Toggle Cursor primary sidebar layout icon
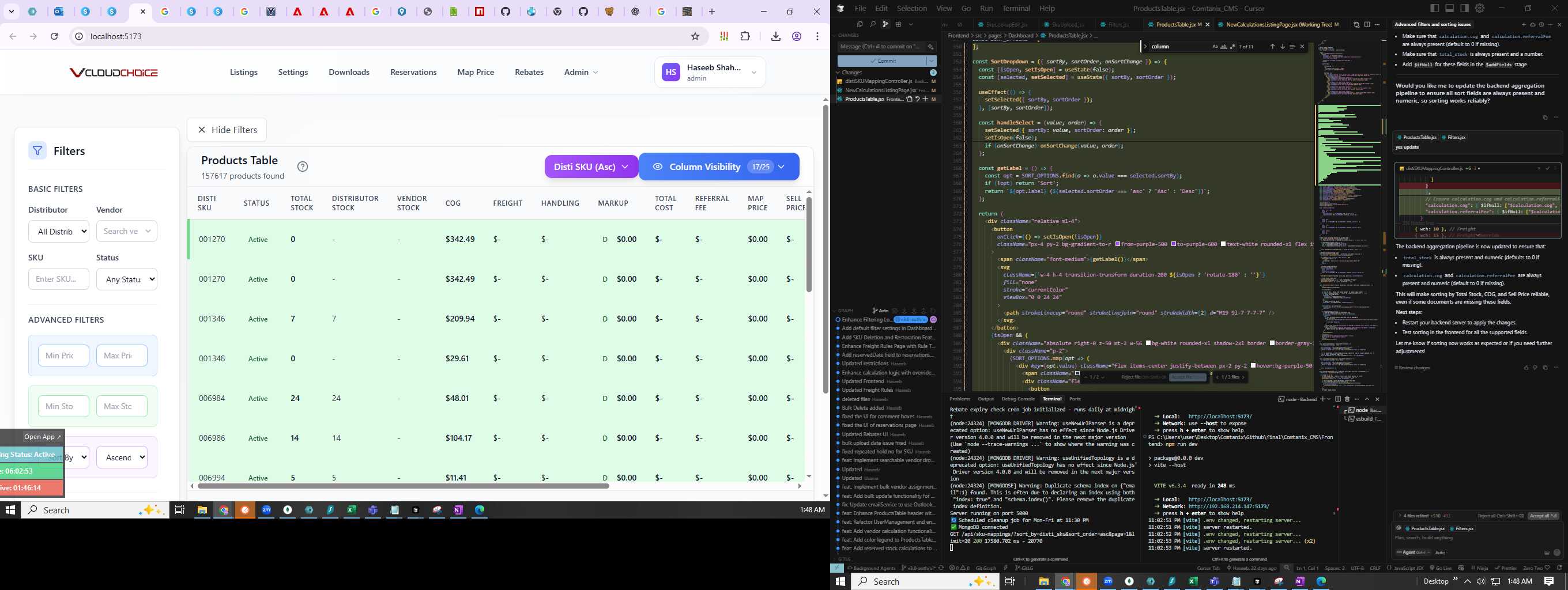1568x590 pixels. coord(1435,8)
